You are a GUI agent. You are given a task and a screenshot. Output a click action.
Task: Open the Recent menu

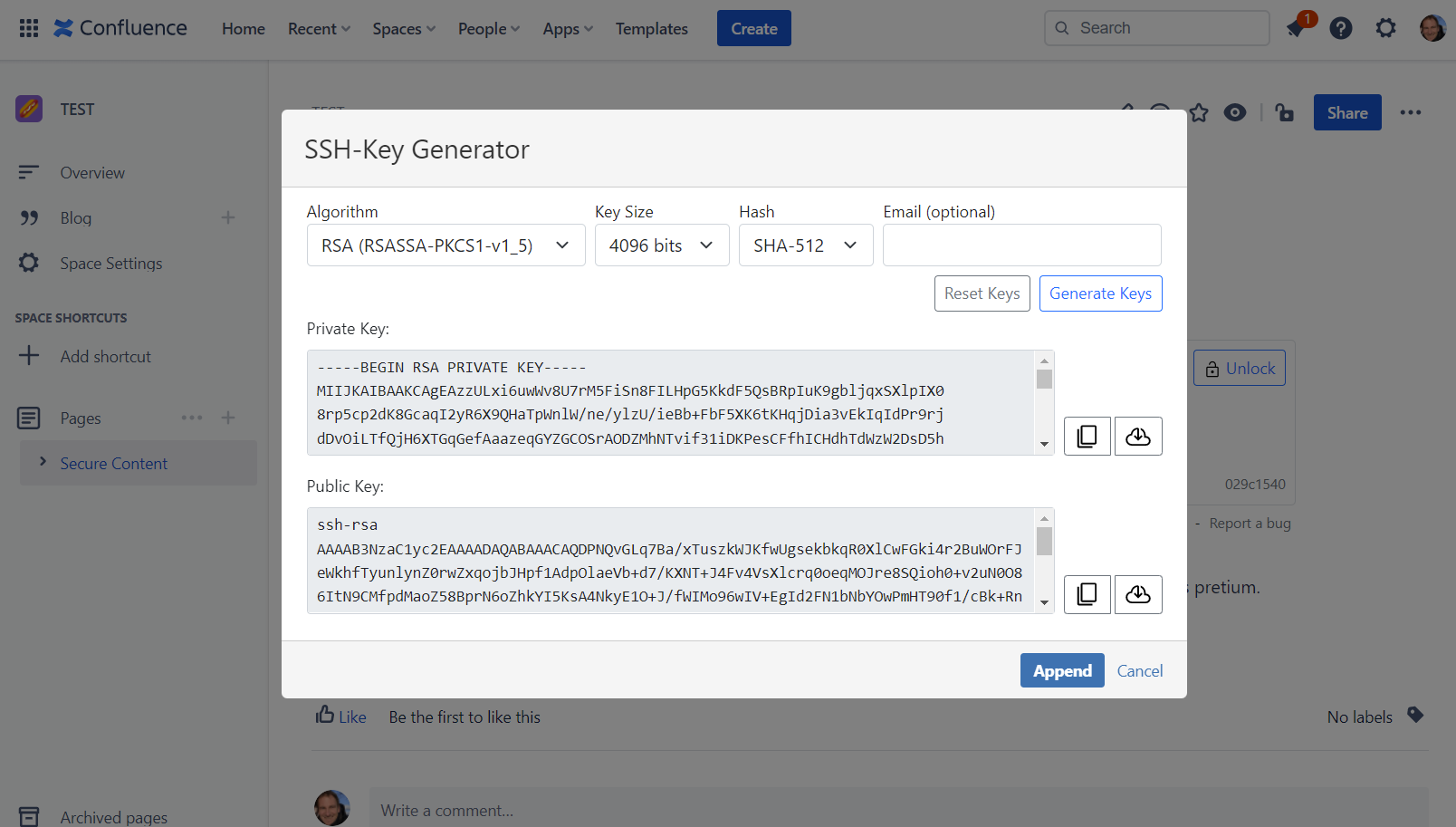pos(318,28)
